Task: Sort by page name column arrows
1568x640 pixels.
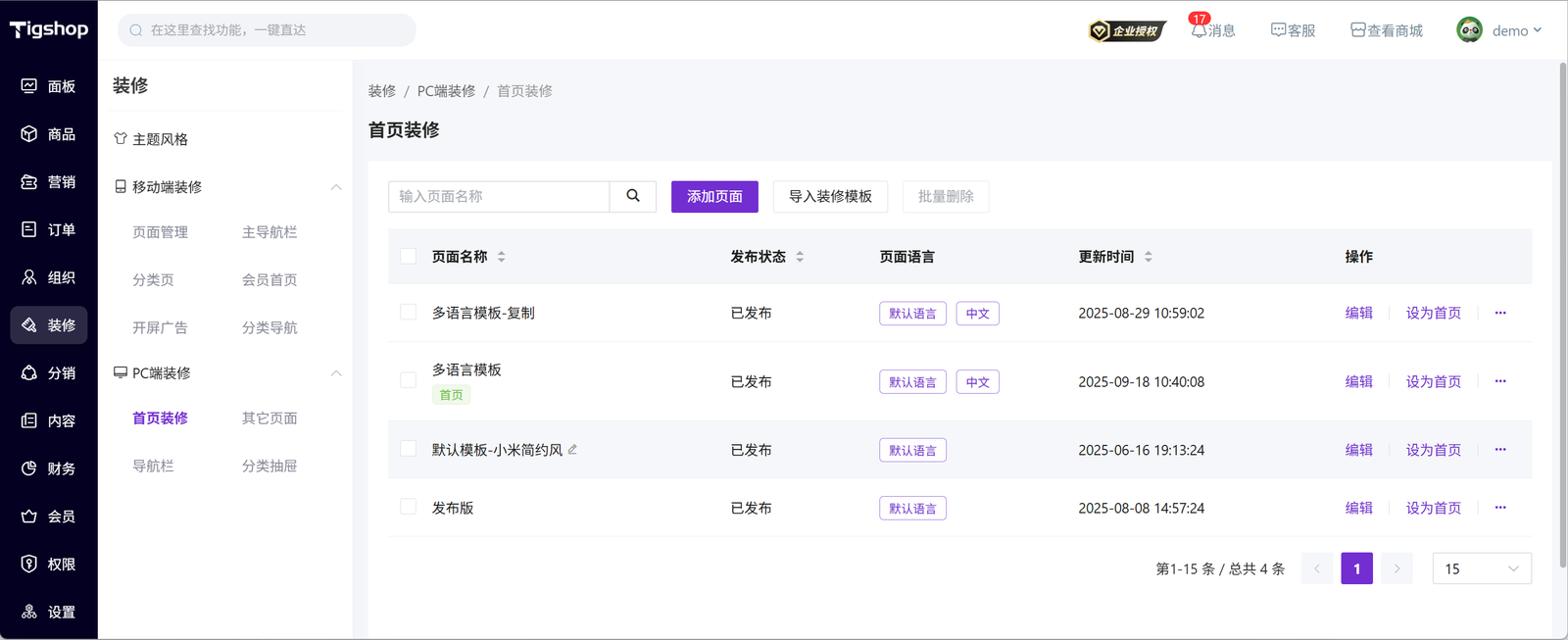Action: pyautogui.click(x=502, y=257)
